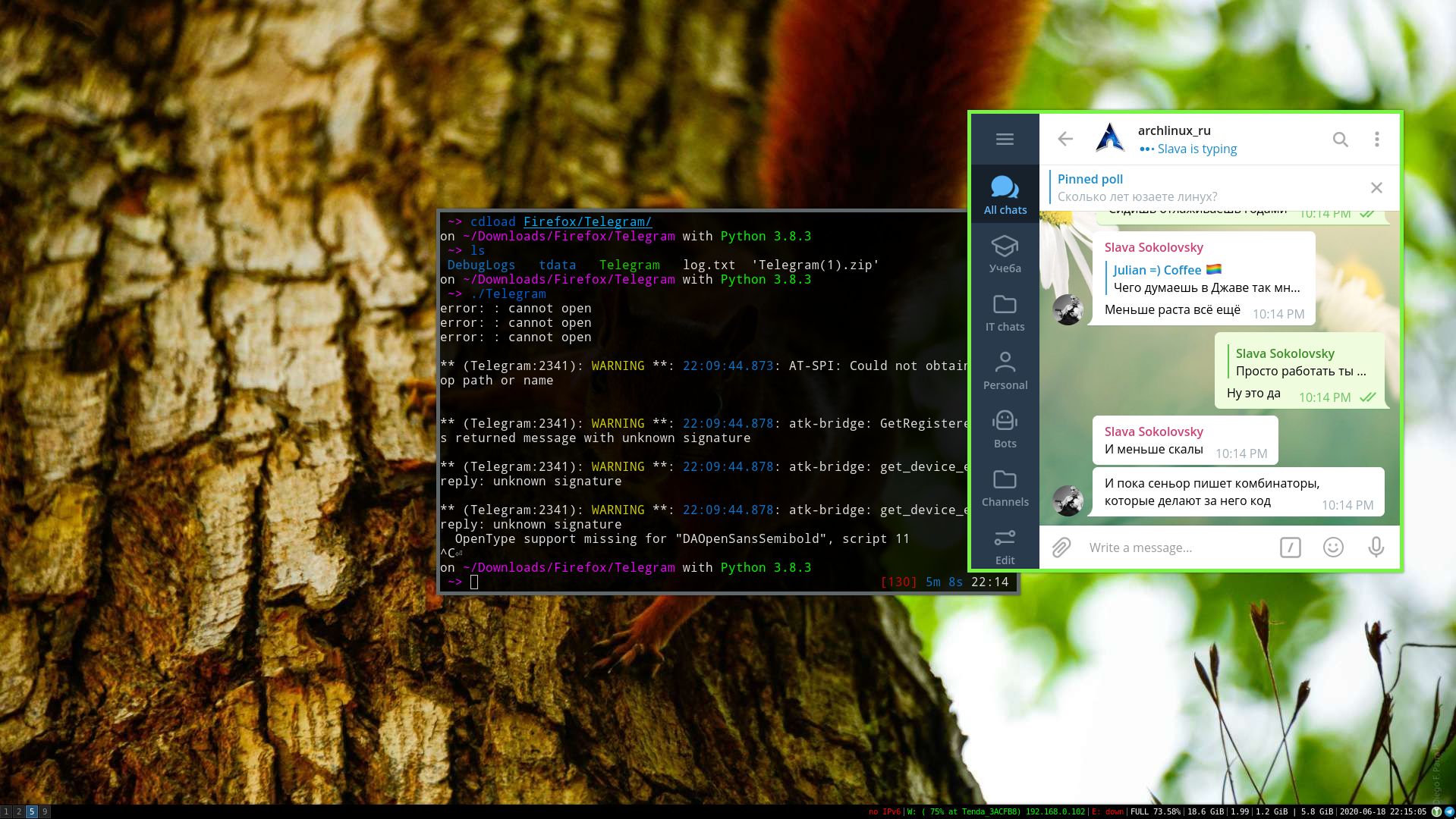
Task: Start voice recording with microphone icon
Action: pos(1376,548)
